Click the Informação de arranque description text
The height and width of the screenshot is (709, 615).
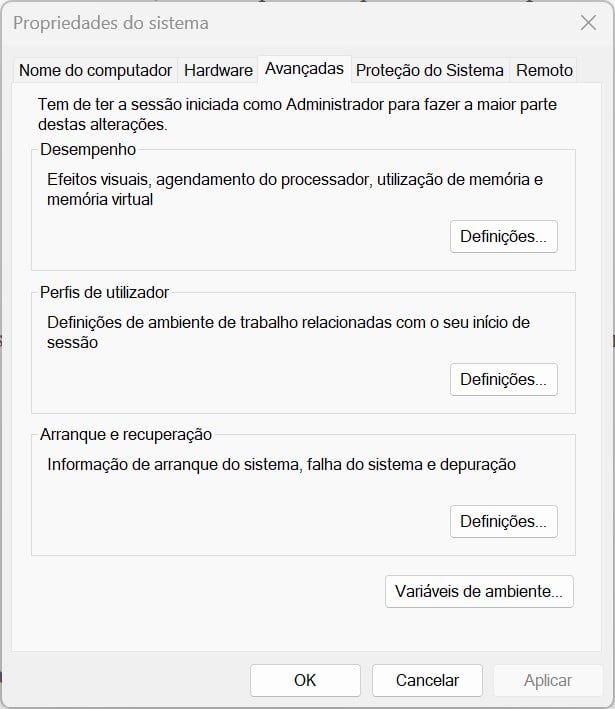(281, 465)
